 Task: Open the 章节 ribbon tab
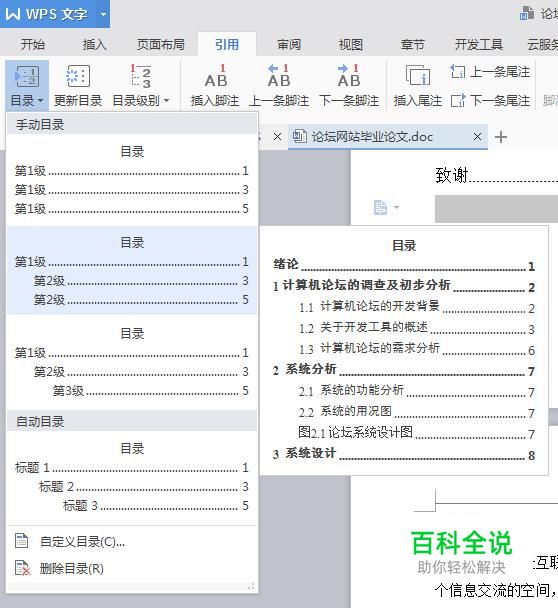pos(413,45)
